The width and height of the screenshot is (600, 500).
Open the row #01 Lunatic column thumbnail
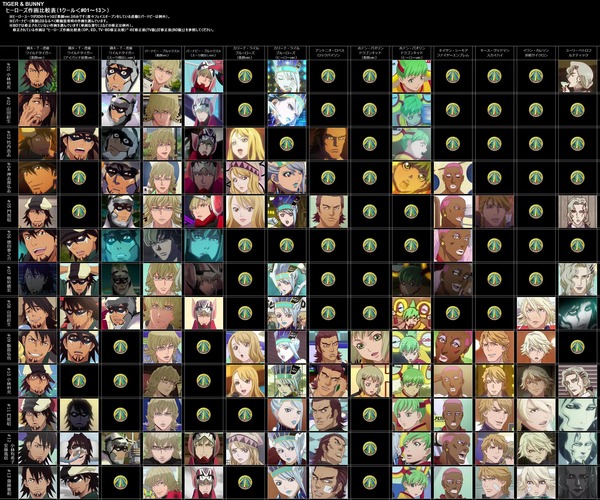tap(577, 76)
